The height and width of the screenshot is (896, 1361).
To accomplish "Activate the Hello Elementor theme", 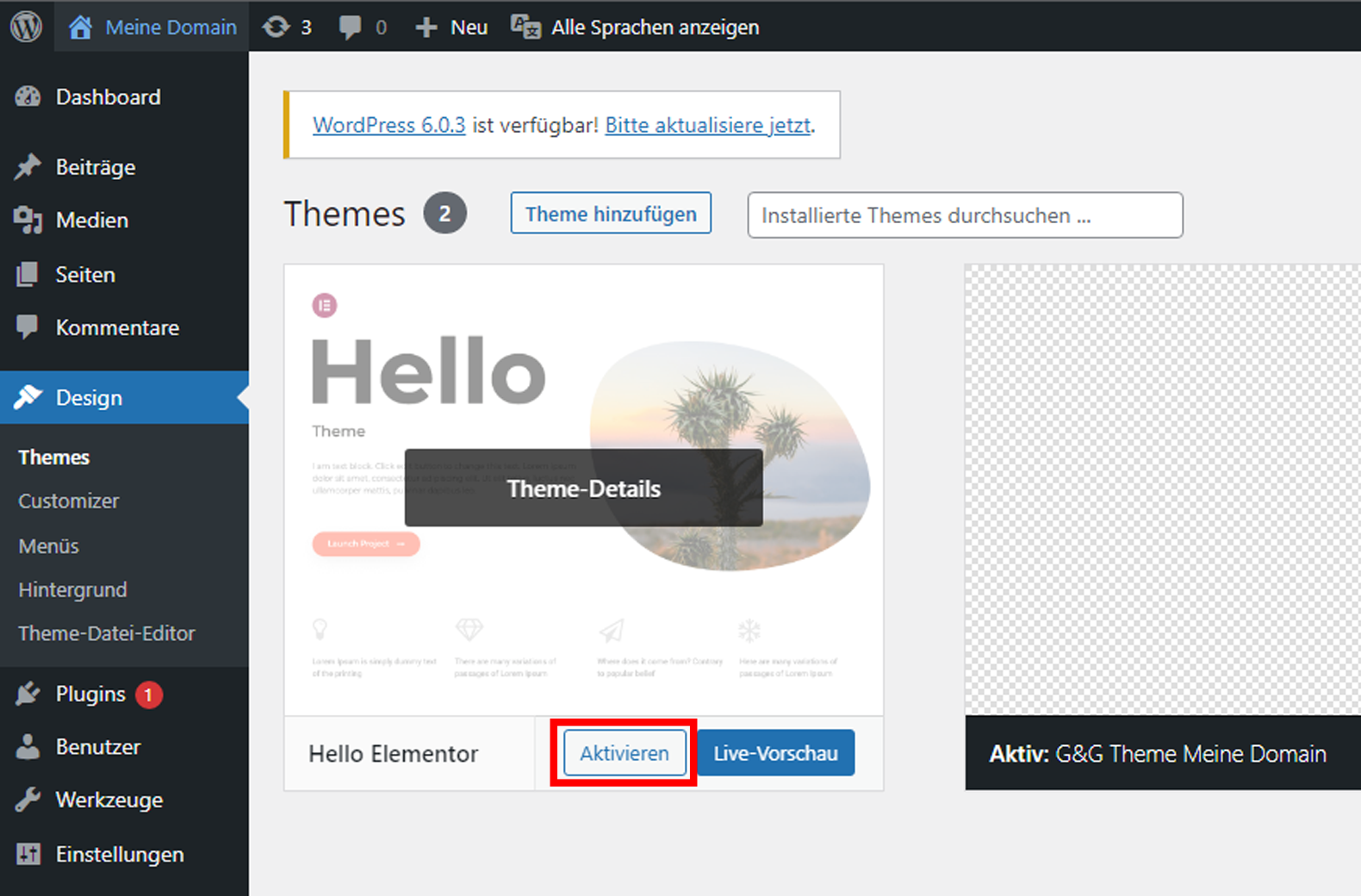I will pos(625,753).
